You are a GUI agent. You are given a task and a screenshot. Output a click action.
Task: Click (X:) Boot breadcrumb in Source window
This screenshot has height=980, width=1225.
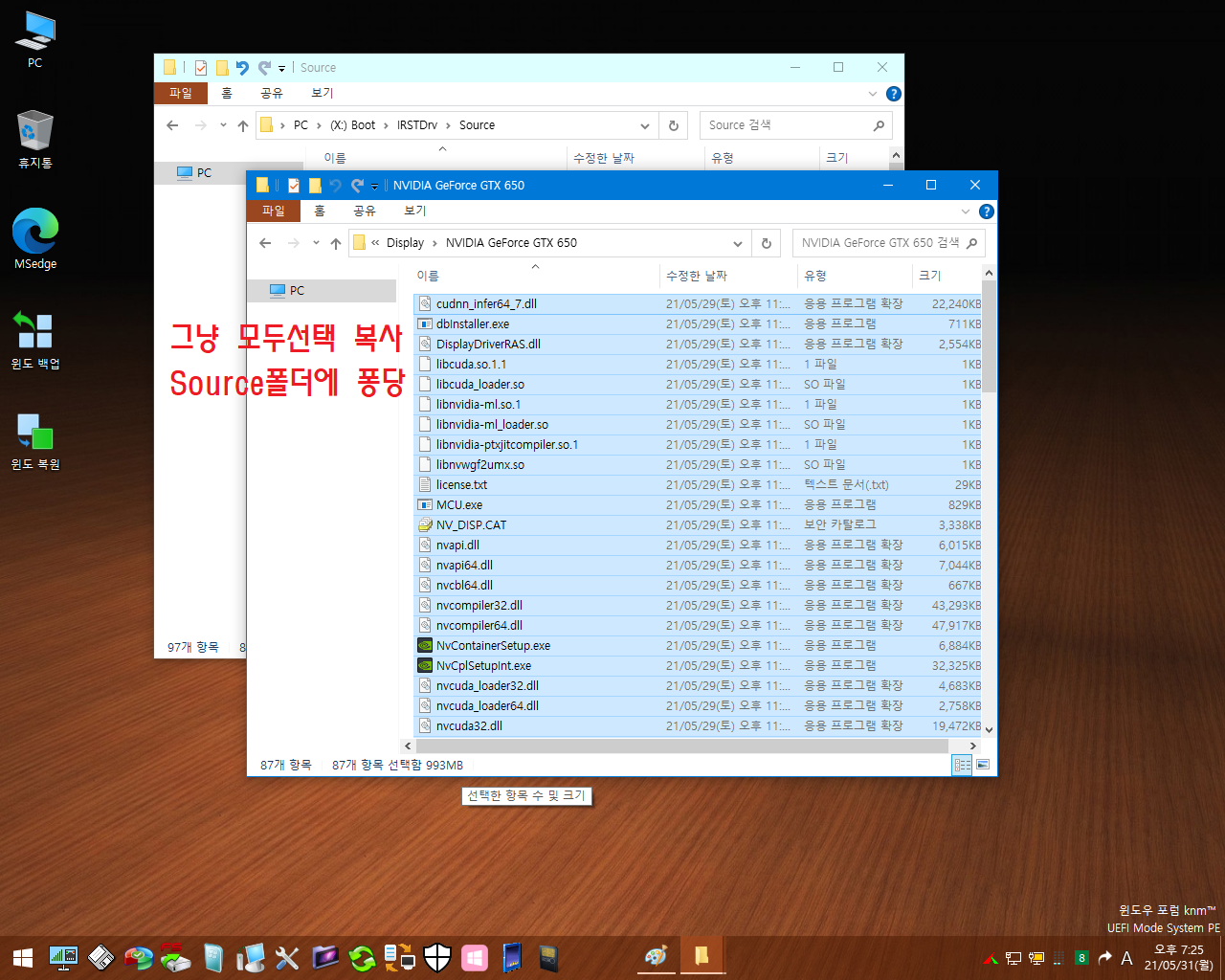(352, 125)
